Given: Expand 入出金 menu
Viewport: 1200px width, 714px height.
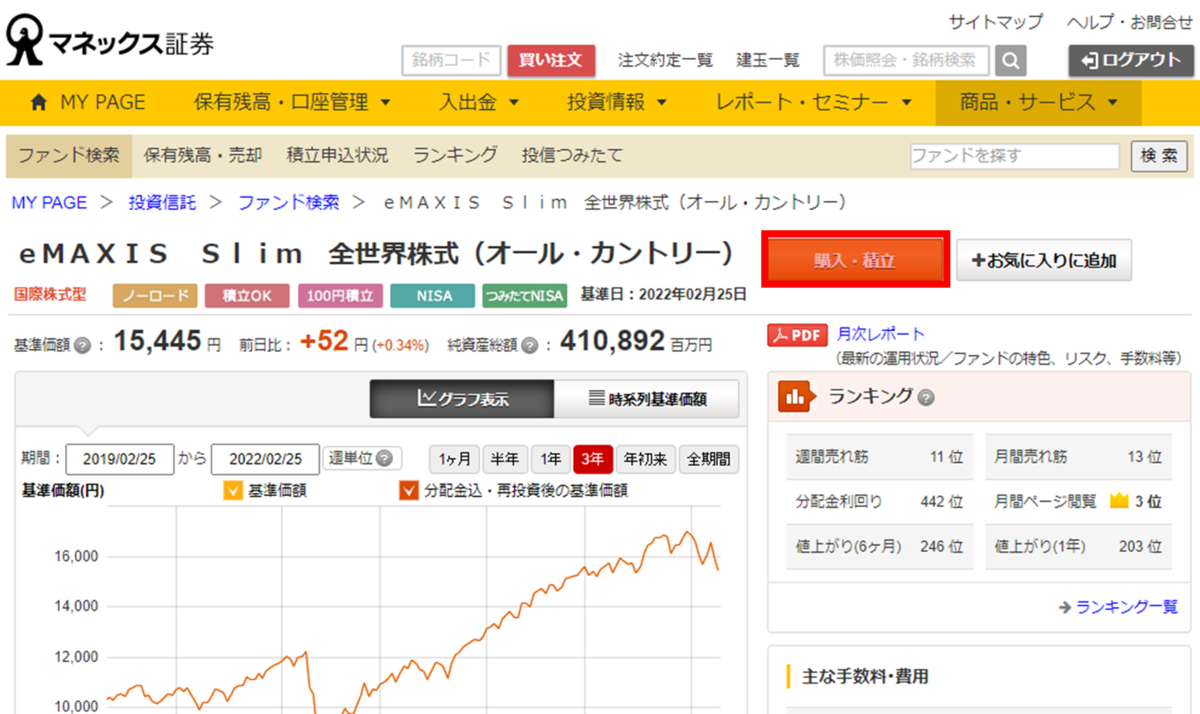Looking at the screenshot, I should pyautogui.click(x=479, y=102).
